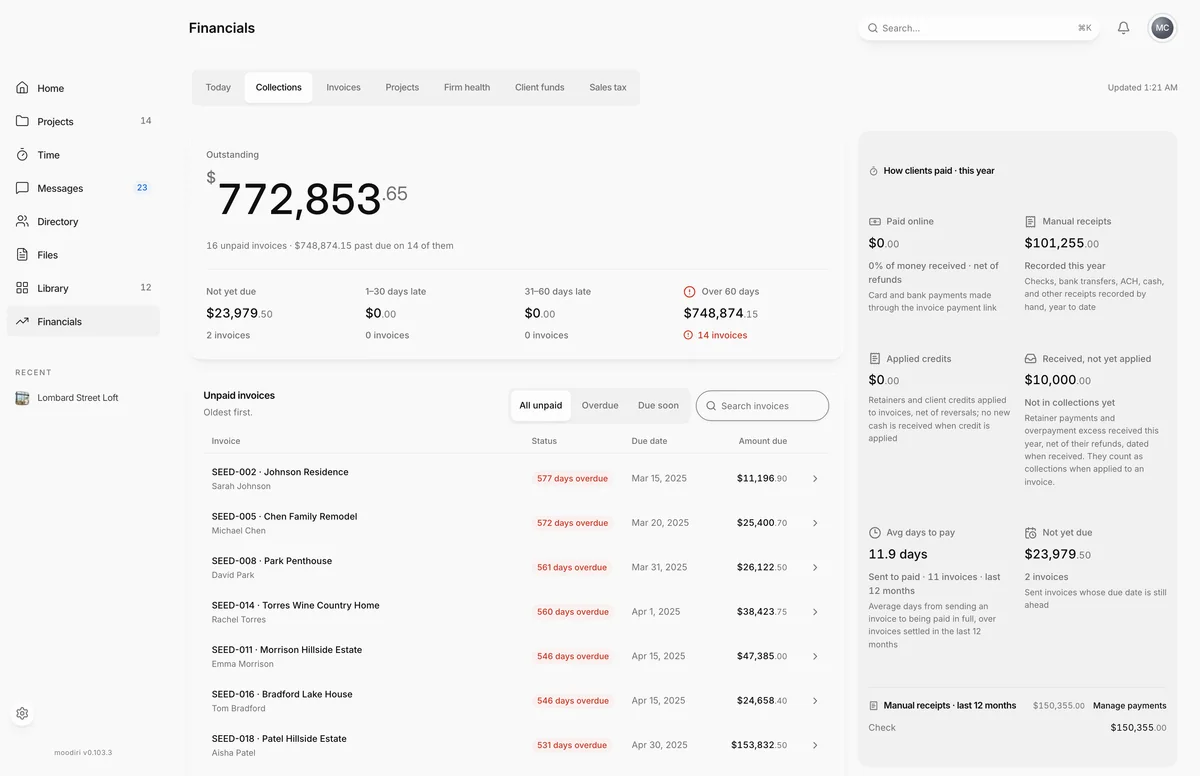1200x776 pixels.
Task: Click the Mar 31, 2025 due date
Action: (660, 567)
